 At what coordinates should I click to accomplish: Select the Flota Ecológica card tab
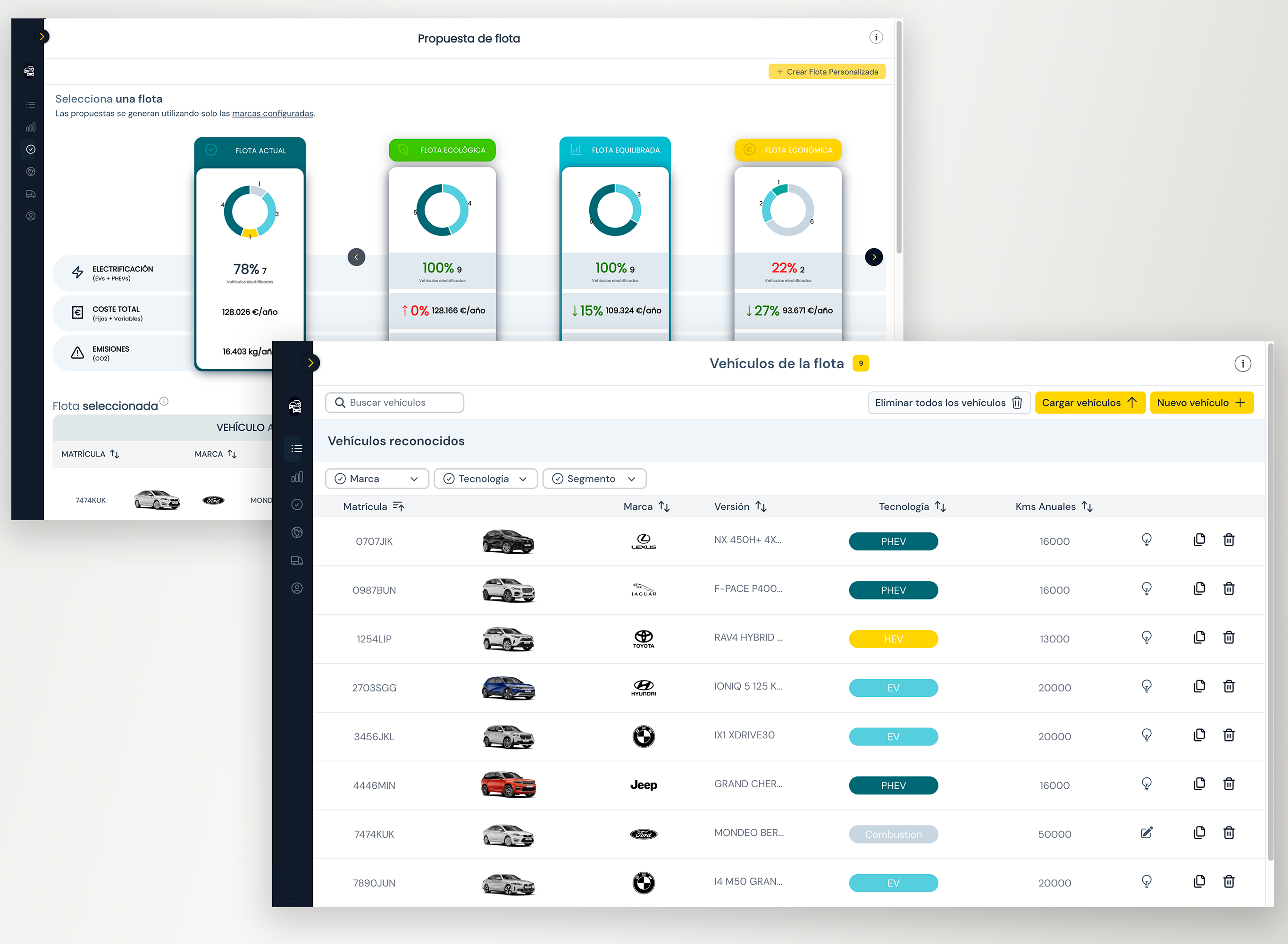(x=442, y=150)
